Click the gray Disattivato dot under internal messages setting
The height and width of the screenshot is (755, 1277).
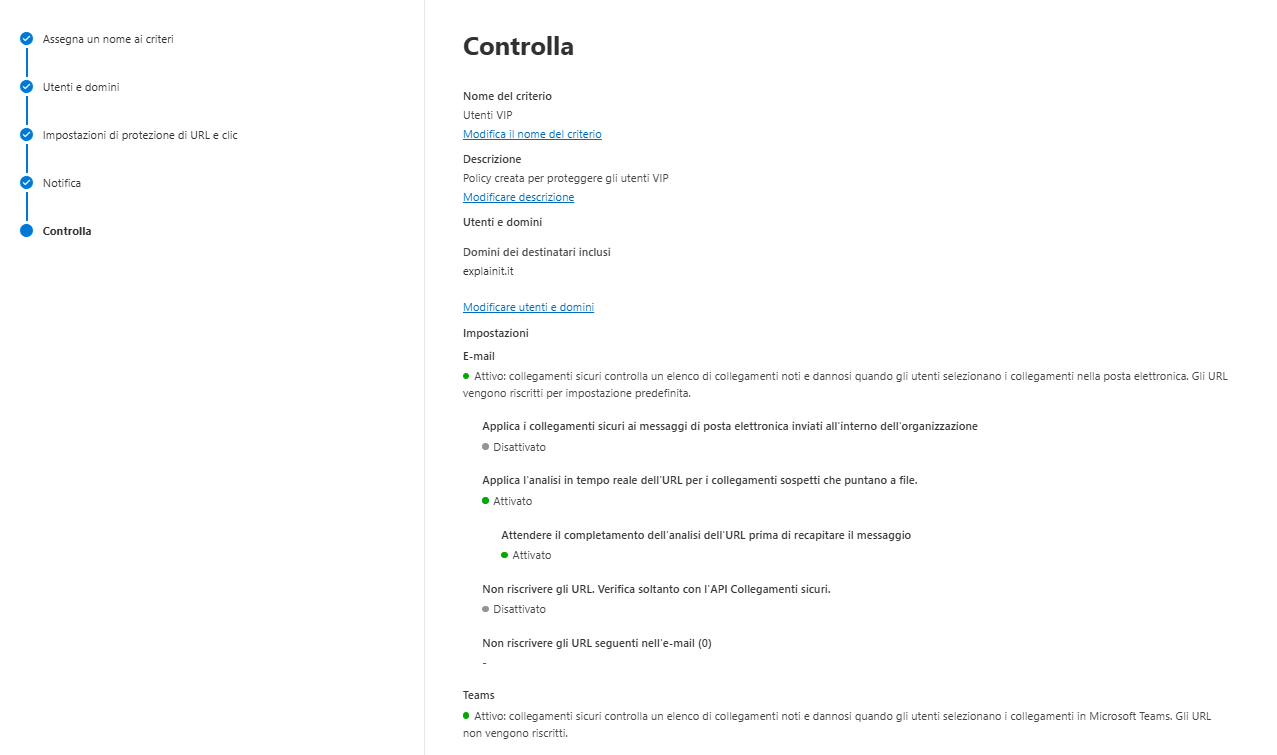tap(485, 447)
